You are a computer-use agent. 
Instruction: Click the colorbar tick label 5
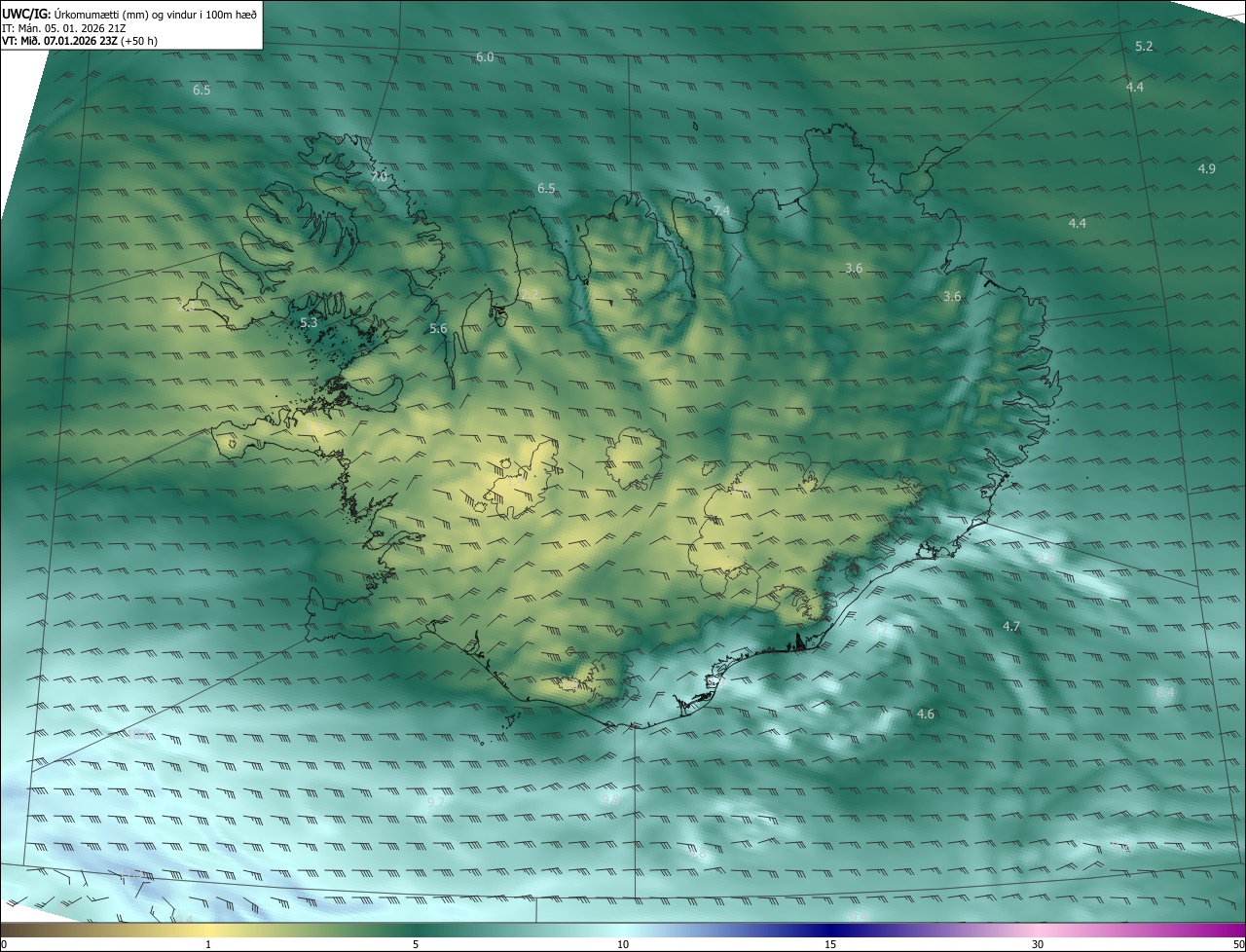click(416, 944)
